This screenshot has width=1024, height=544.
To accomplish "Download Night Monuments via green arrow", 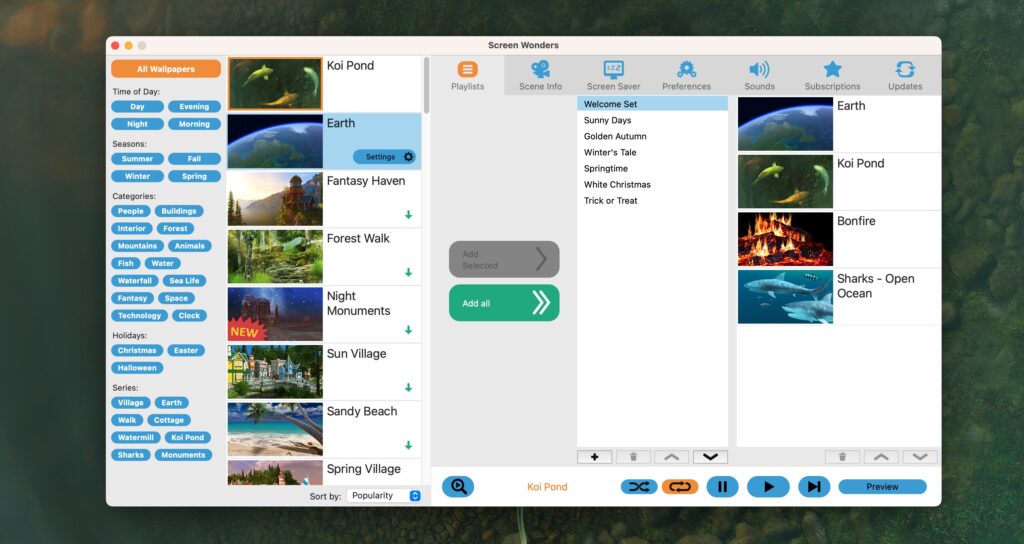I will 408,330.
